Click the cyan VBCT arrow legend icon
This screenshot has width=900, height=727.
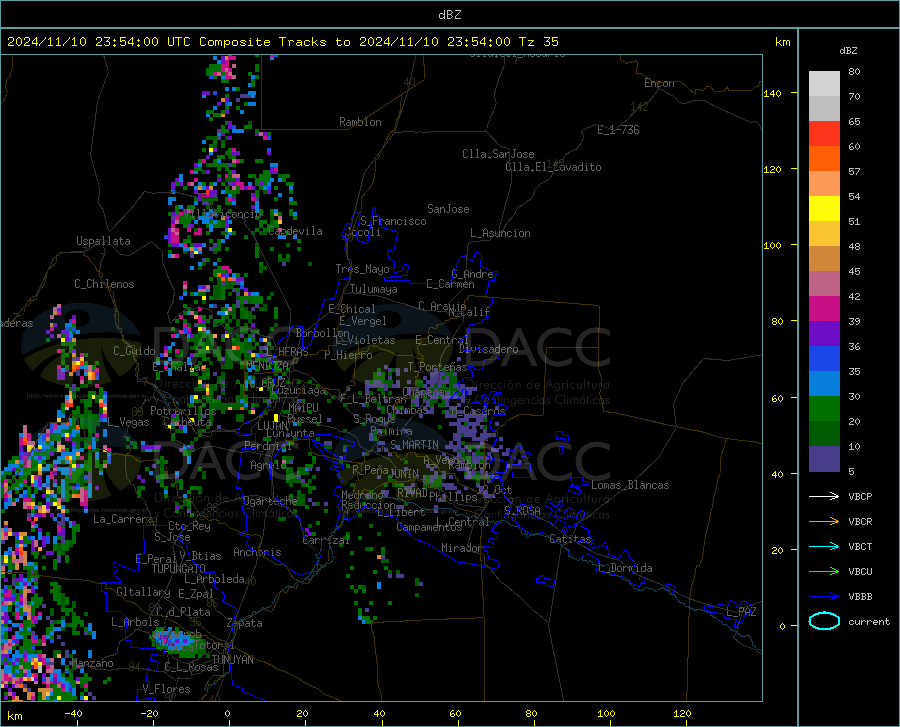point(824,546)
